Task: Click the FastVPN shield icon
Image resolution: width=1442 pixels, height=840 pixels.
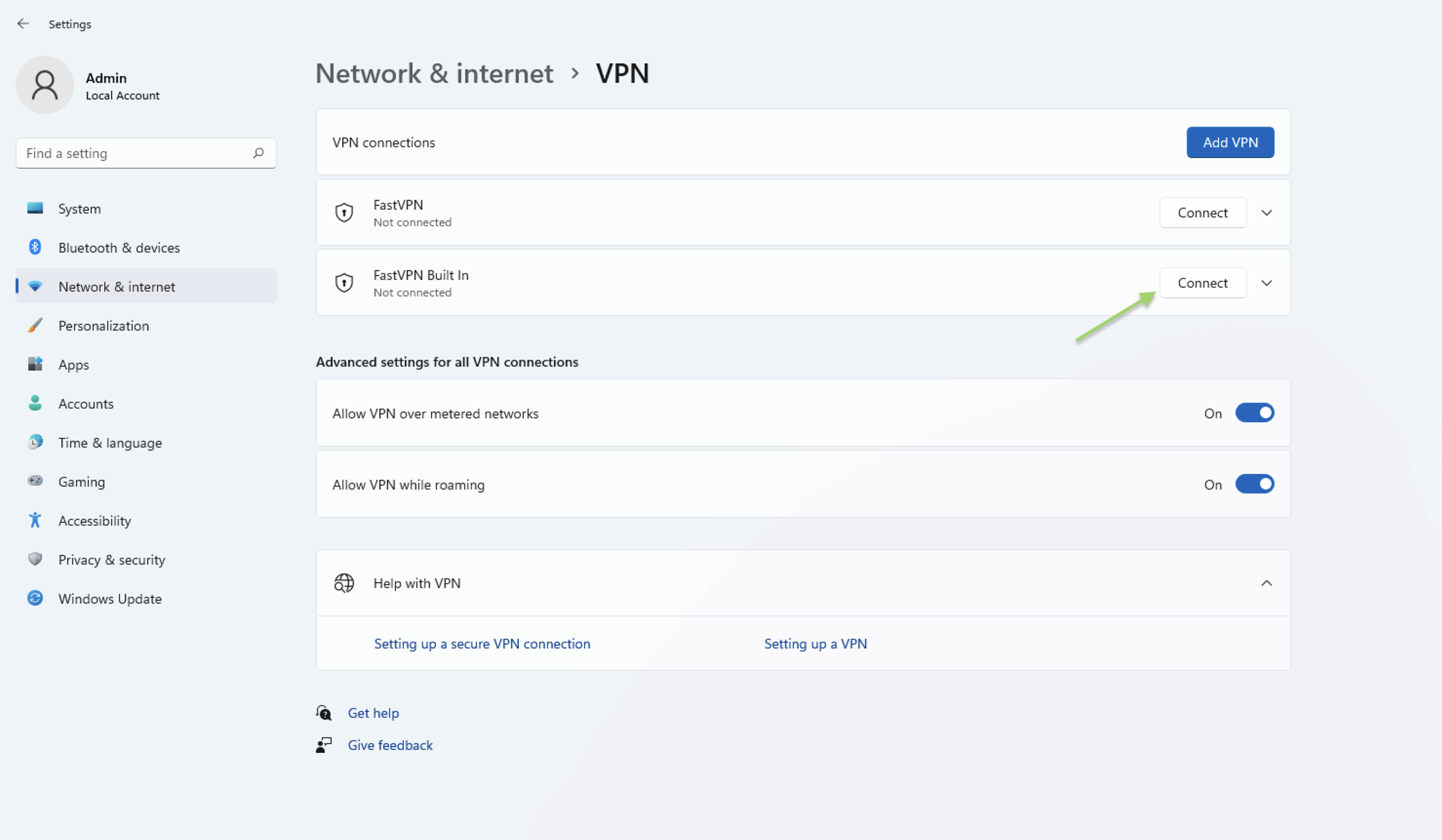Action: click(x=344, y=213)
